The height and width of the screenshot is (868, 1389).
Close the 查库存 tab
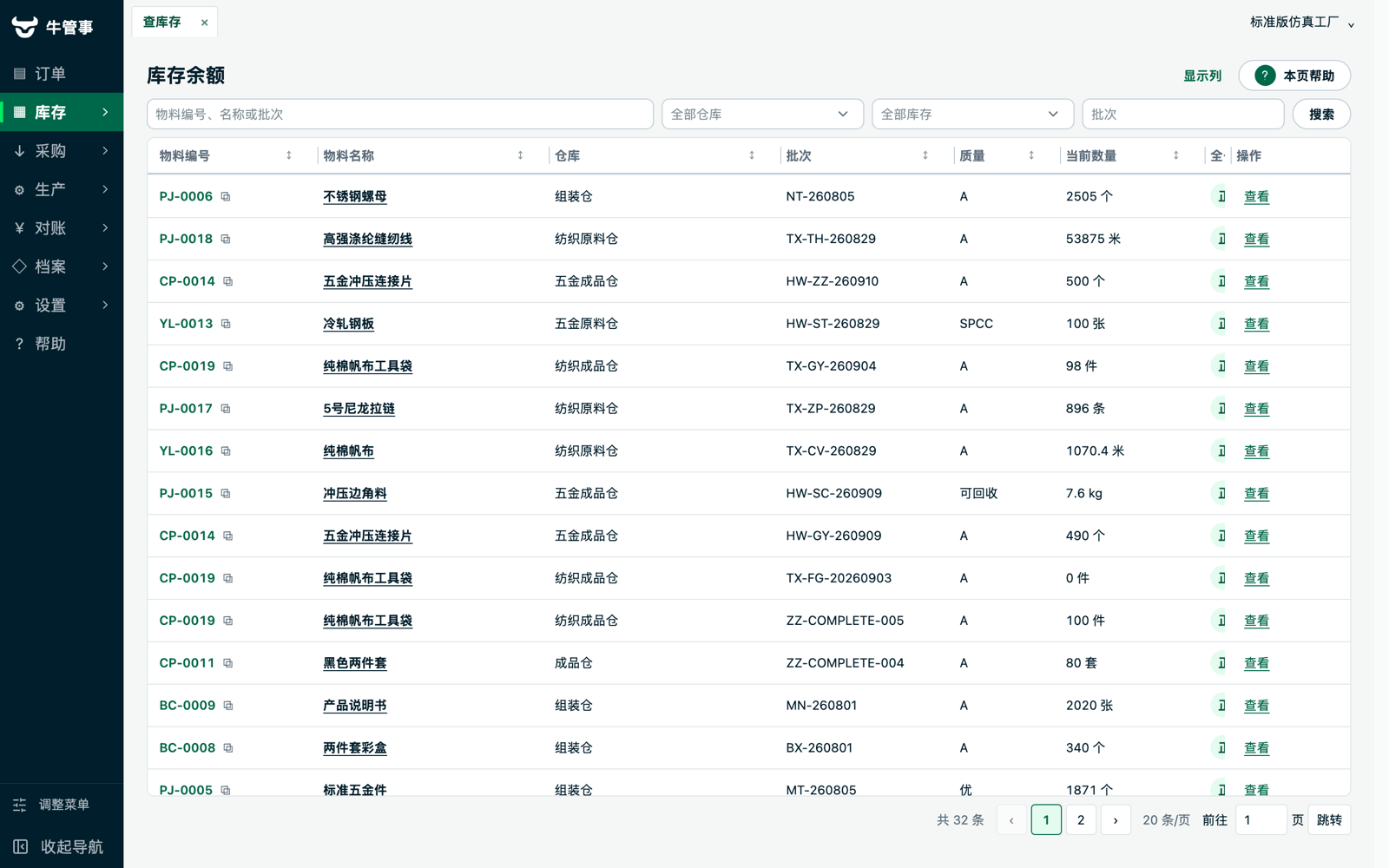[205, 23]
